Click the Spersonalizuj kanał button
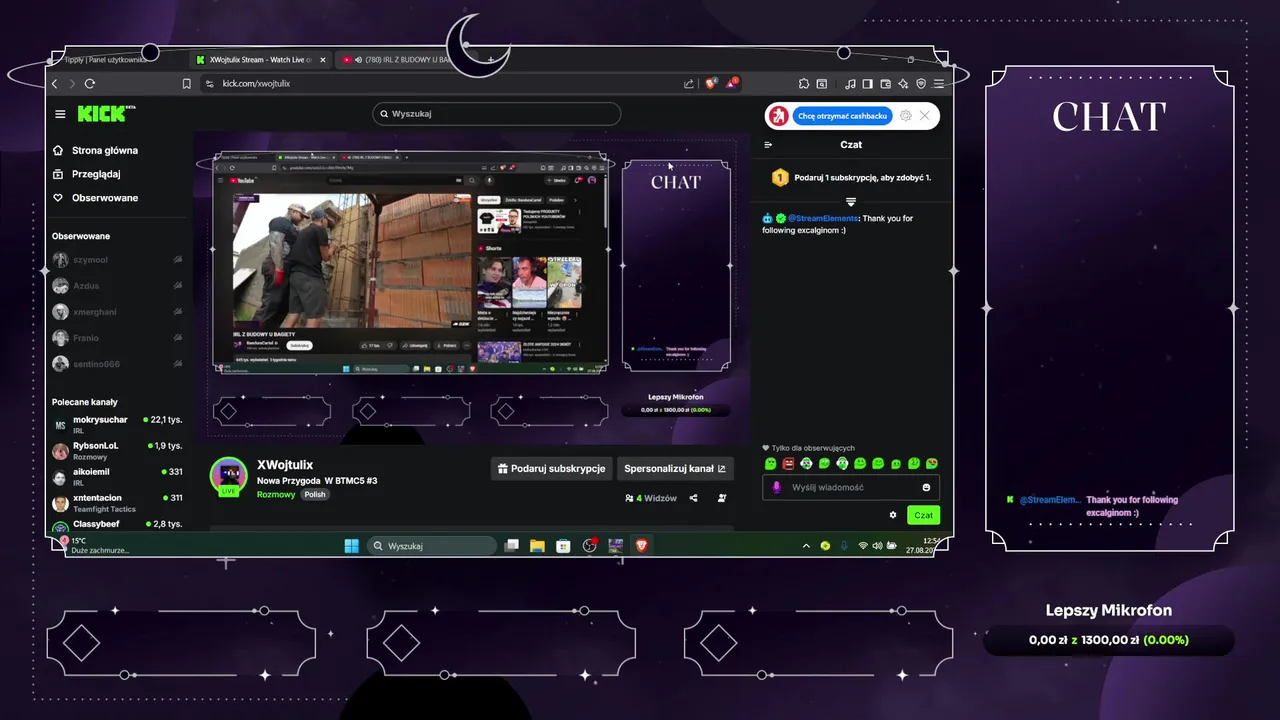Viewport: 1280px width, 720px height. point(675,468)
